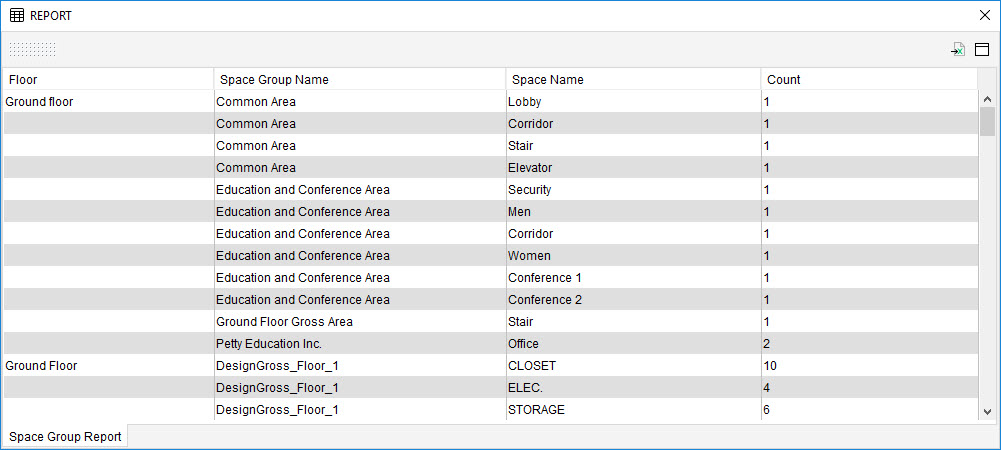Click the window layout icon in toolbar
This screenshot has width=1001, height=450.
click(982, 50)
